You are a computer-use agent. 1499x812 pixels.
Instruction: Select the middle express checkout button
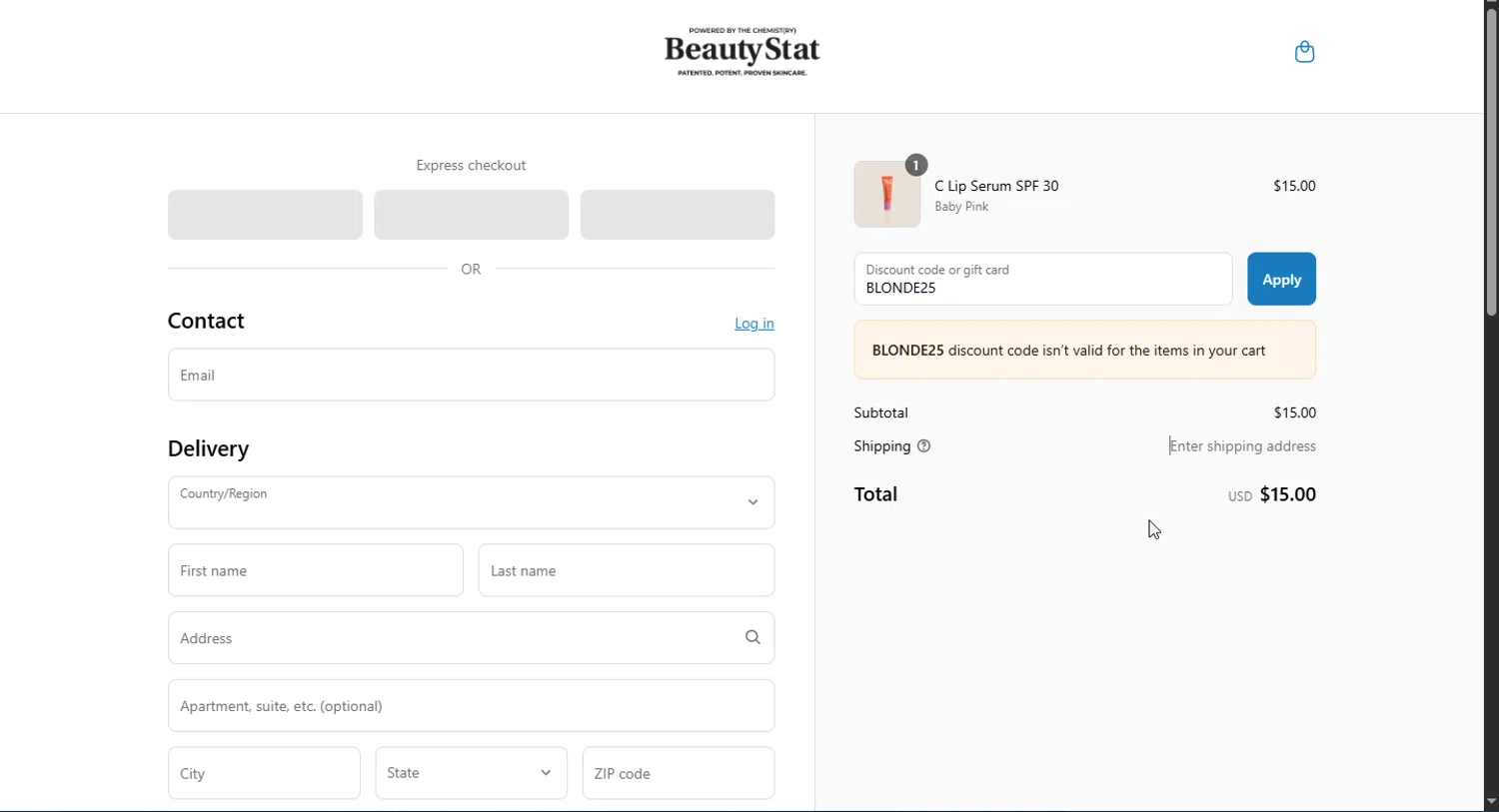click(x=471, y=215)
